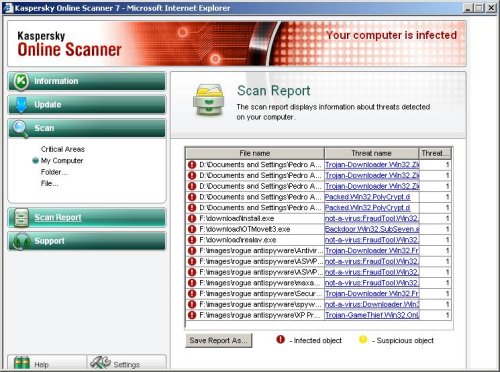Click the red infected icon for OTMoveIt3.exe row
This screenshot has width=500, height=372.
coord(192,229)
